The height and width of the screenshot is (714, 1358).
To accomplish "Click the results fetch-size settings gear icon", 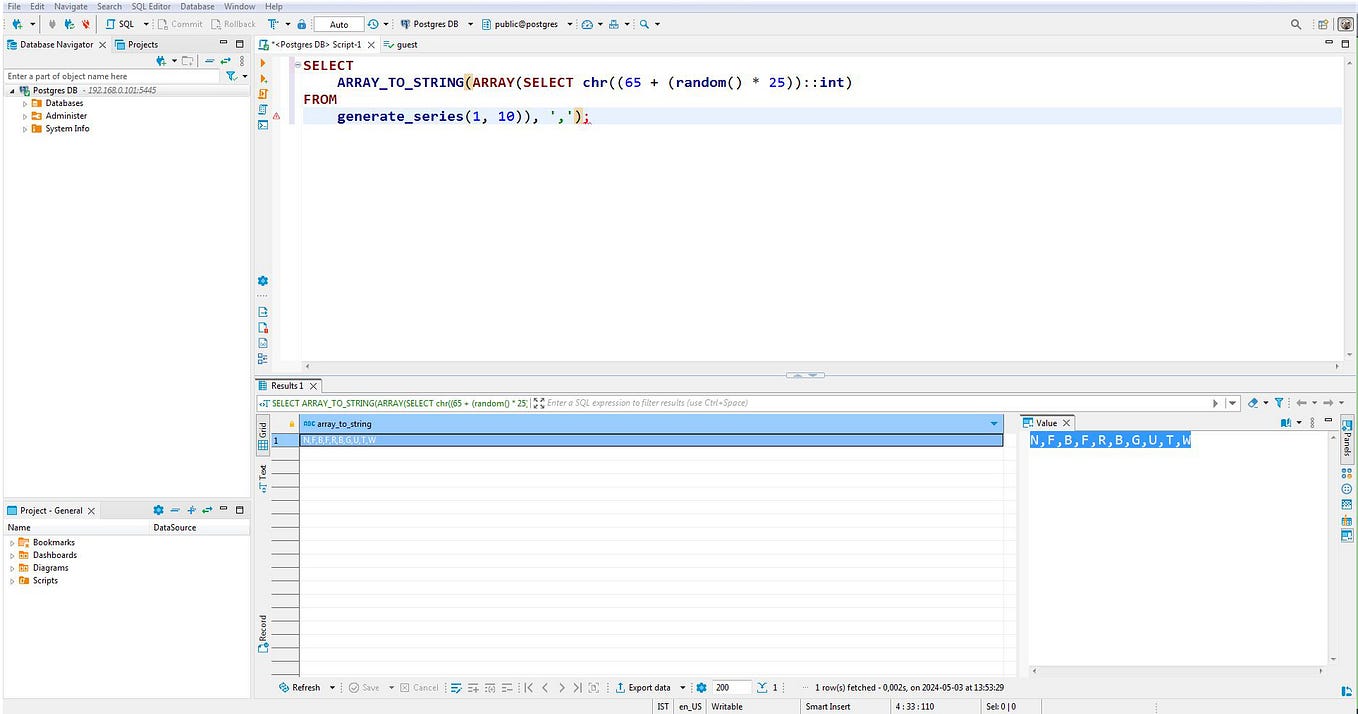I will pos(701,688).
